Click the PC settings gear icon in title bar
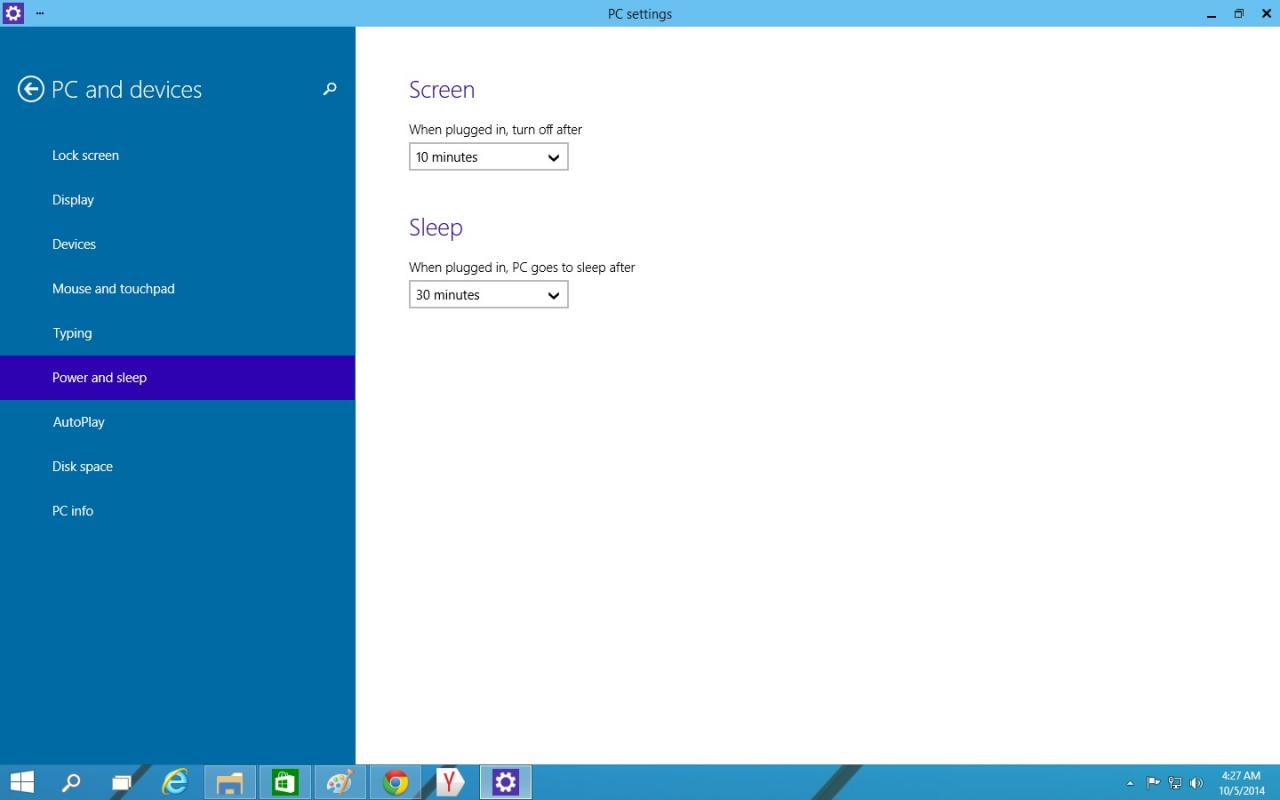This screenshot has width=1280, height=800. (x=13, y=13)
